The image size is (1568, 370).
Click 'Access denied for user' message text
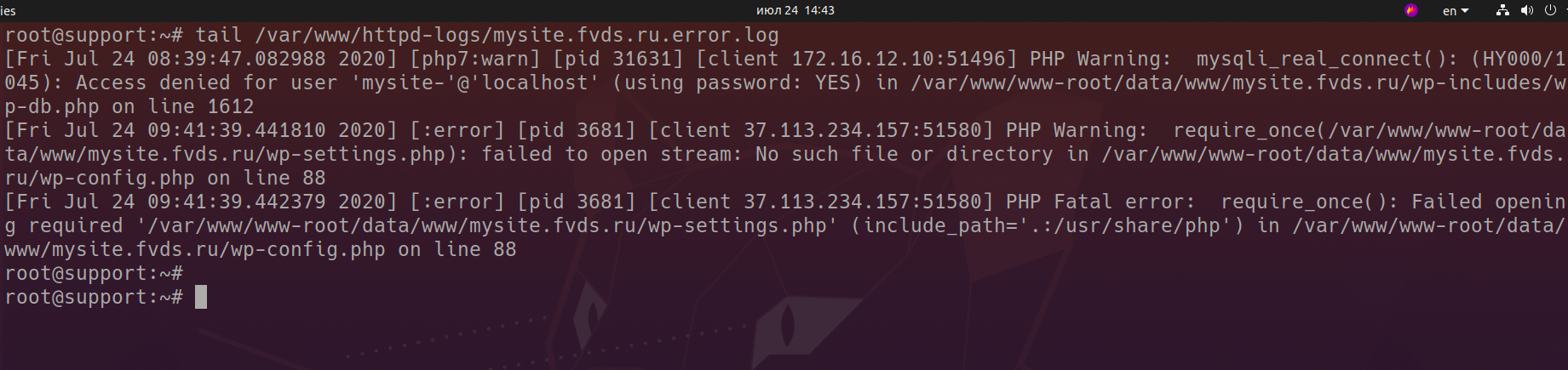(x=207, y=83)
